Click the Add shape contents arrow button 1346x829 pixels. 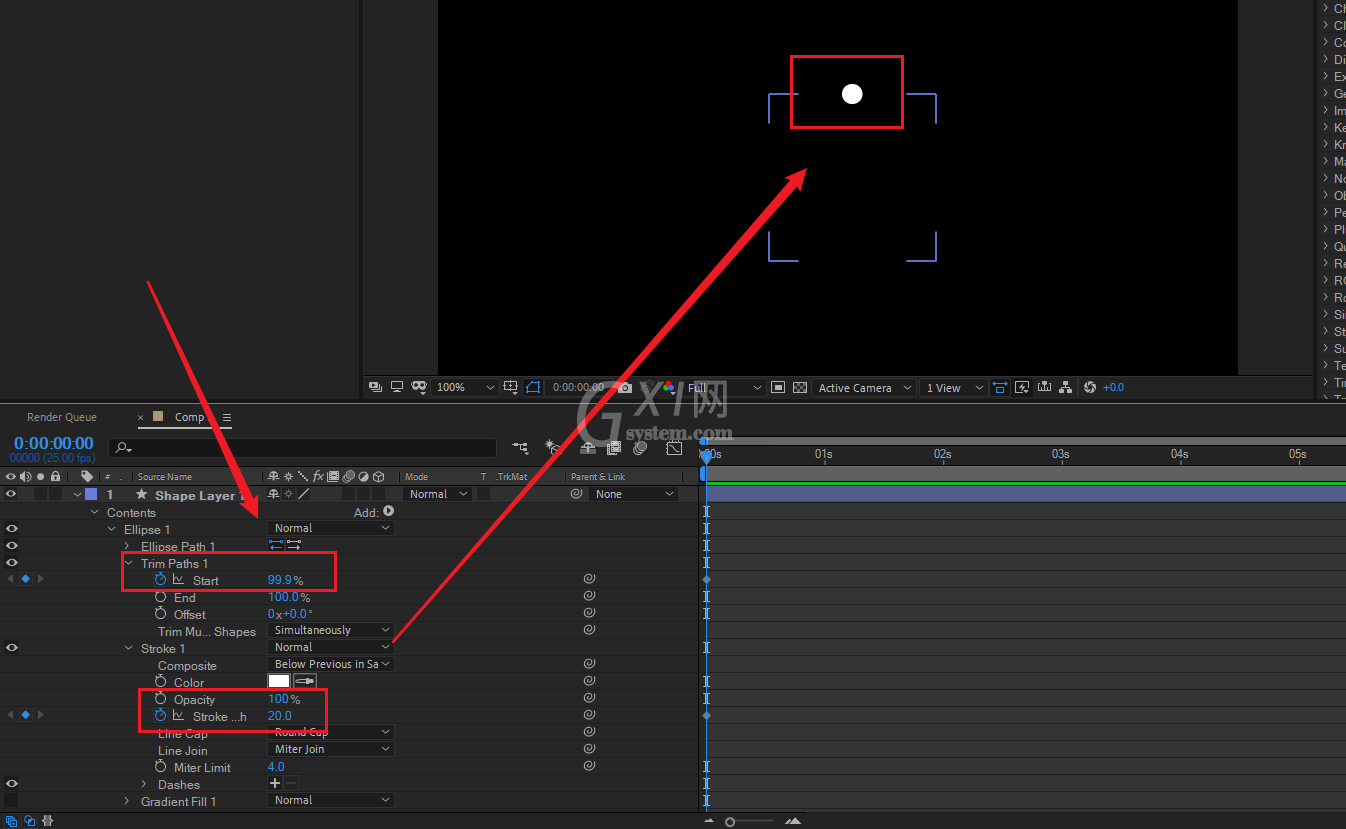pyautogui.click(x=388, y=511)
